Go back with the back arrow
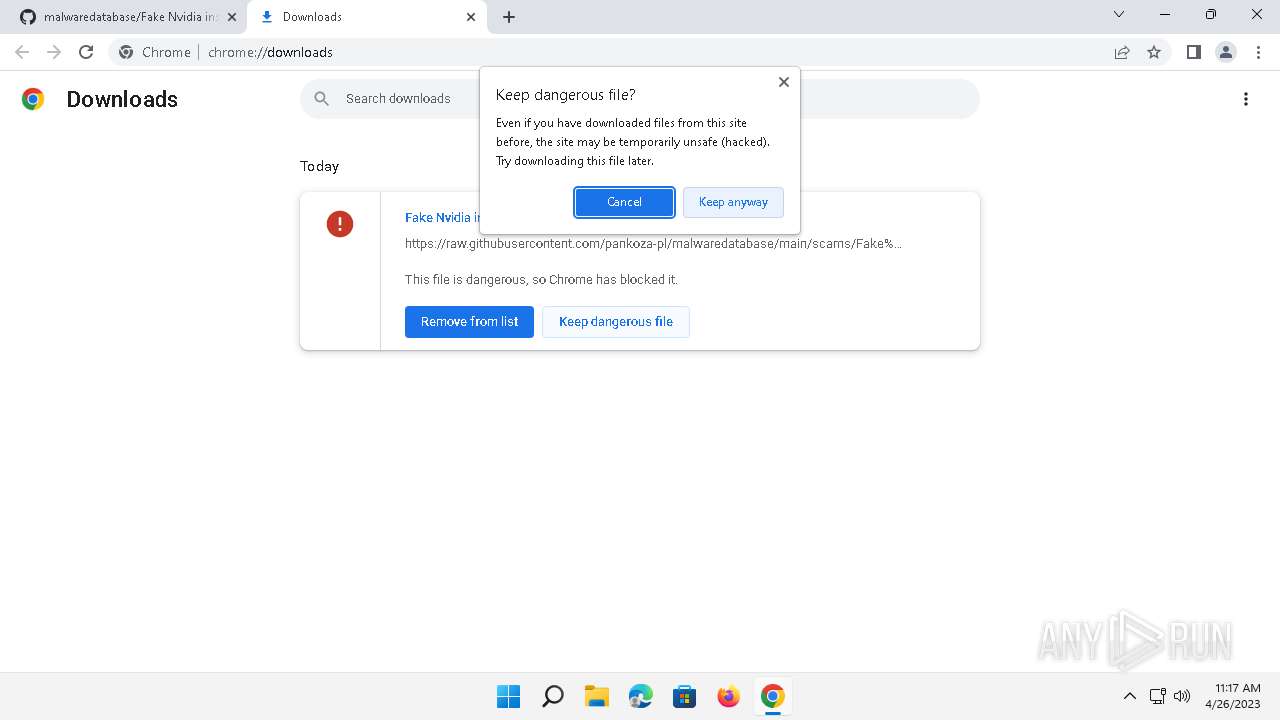The width and height of the screenshot is (1280, 720). pyautogui.click(x=22, y=52)
